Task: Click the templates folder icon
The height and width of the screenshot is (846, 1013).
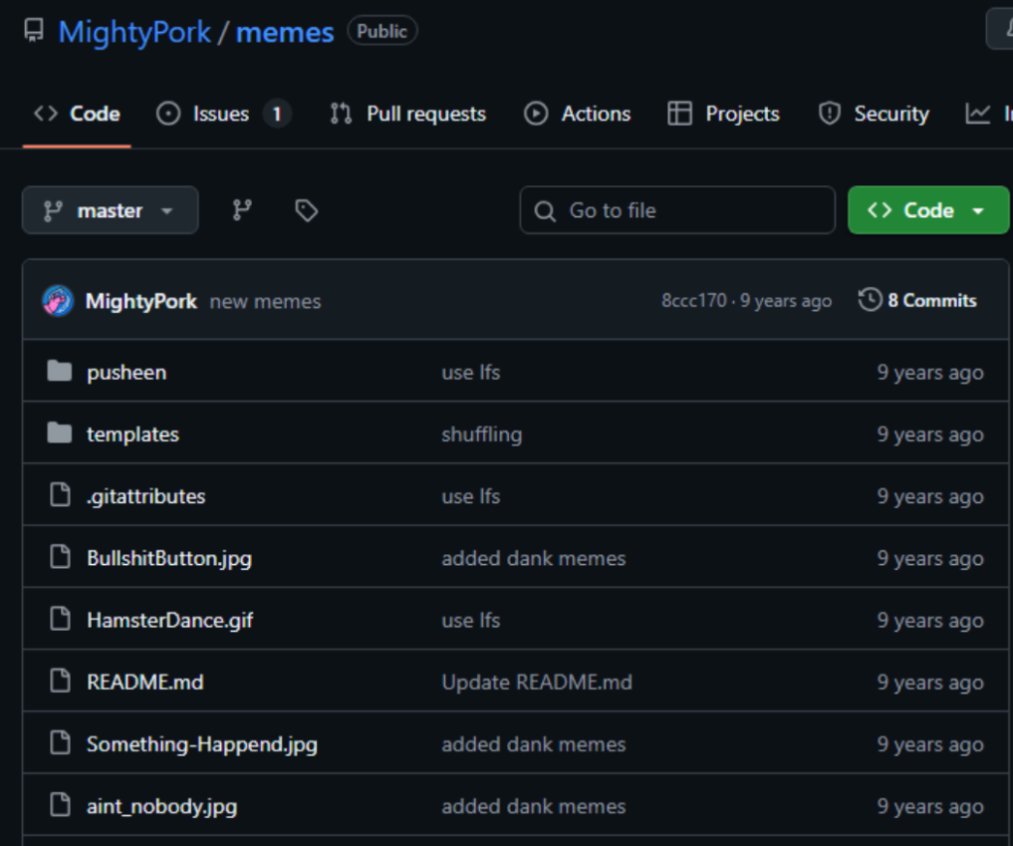Action: tap(59, 433)
